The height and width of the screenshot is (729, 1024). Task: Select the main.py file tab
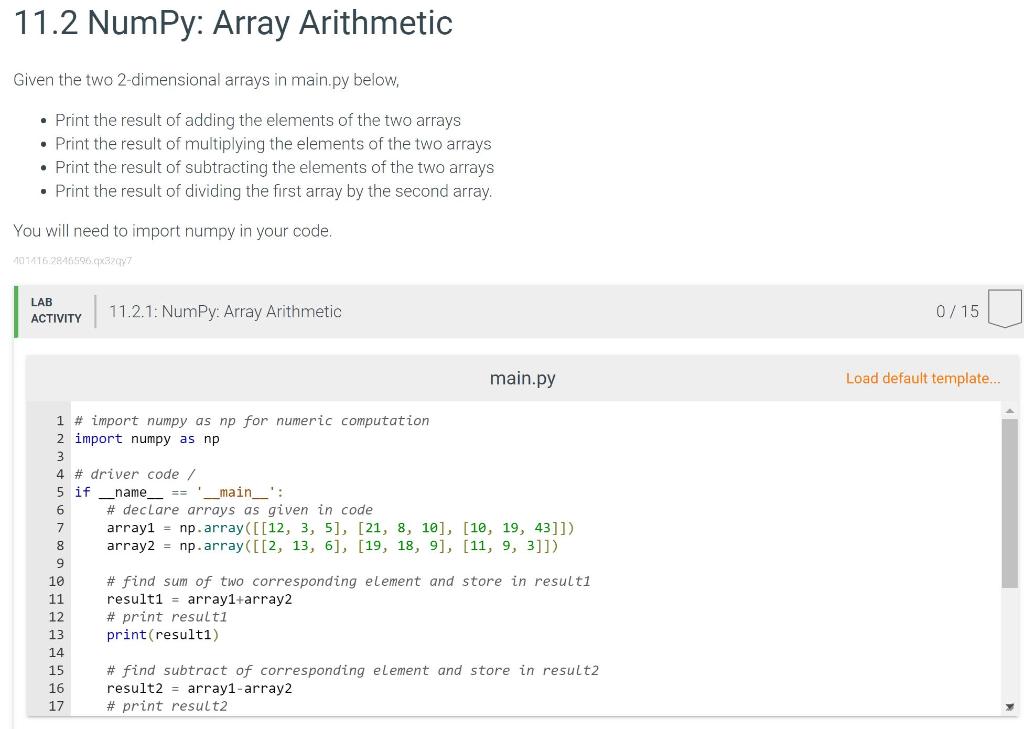[522, 378]
